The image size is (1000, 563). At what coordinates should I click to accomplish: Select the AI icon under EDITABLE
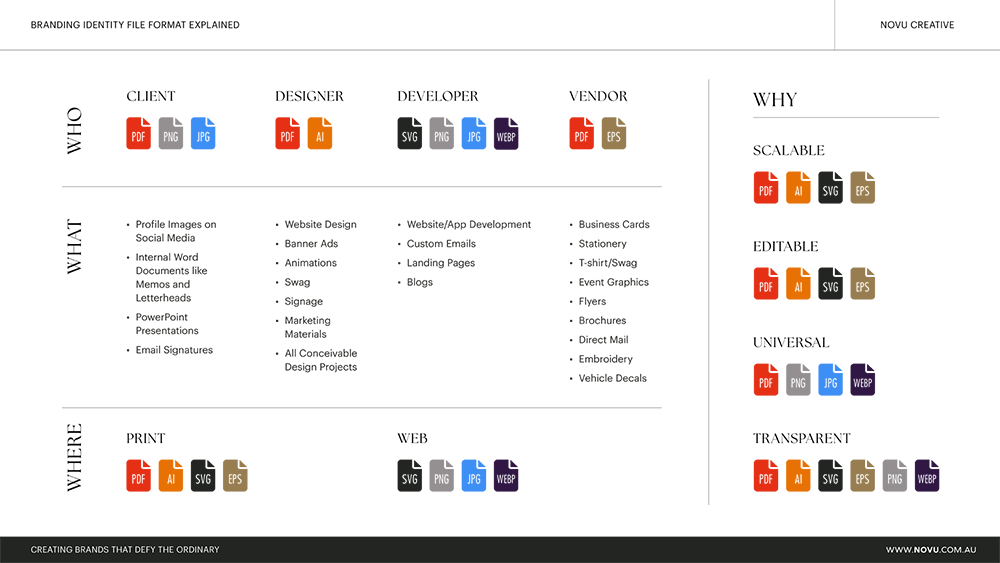[798, 284]
